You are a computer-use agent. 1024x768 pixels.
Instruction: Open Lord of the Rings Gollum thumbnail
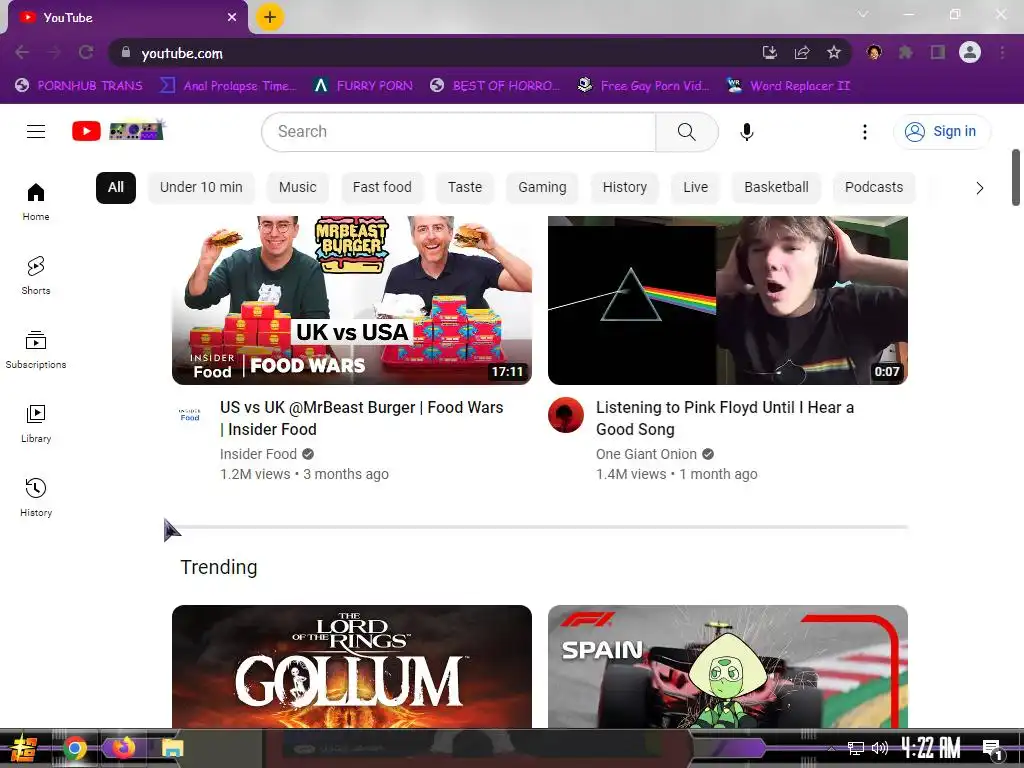click(x=352, y=666)
